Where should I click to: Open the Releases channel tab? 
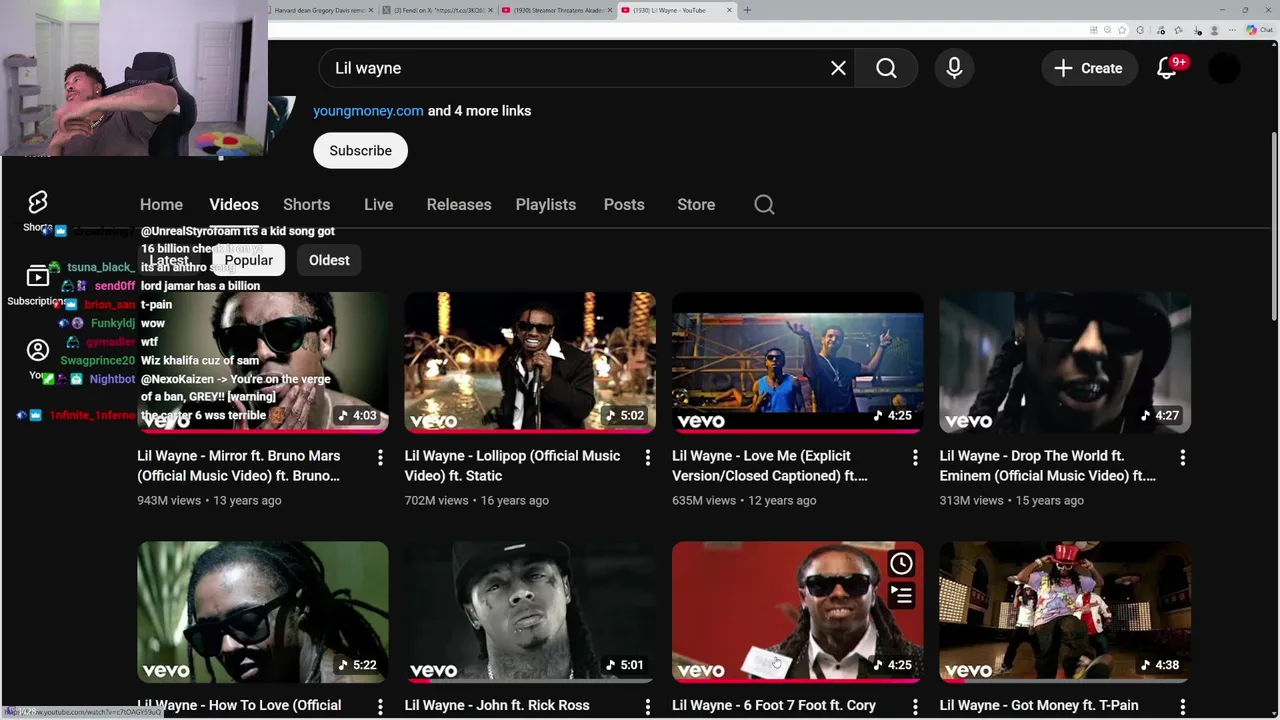pos(459,204)
